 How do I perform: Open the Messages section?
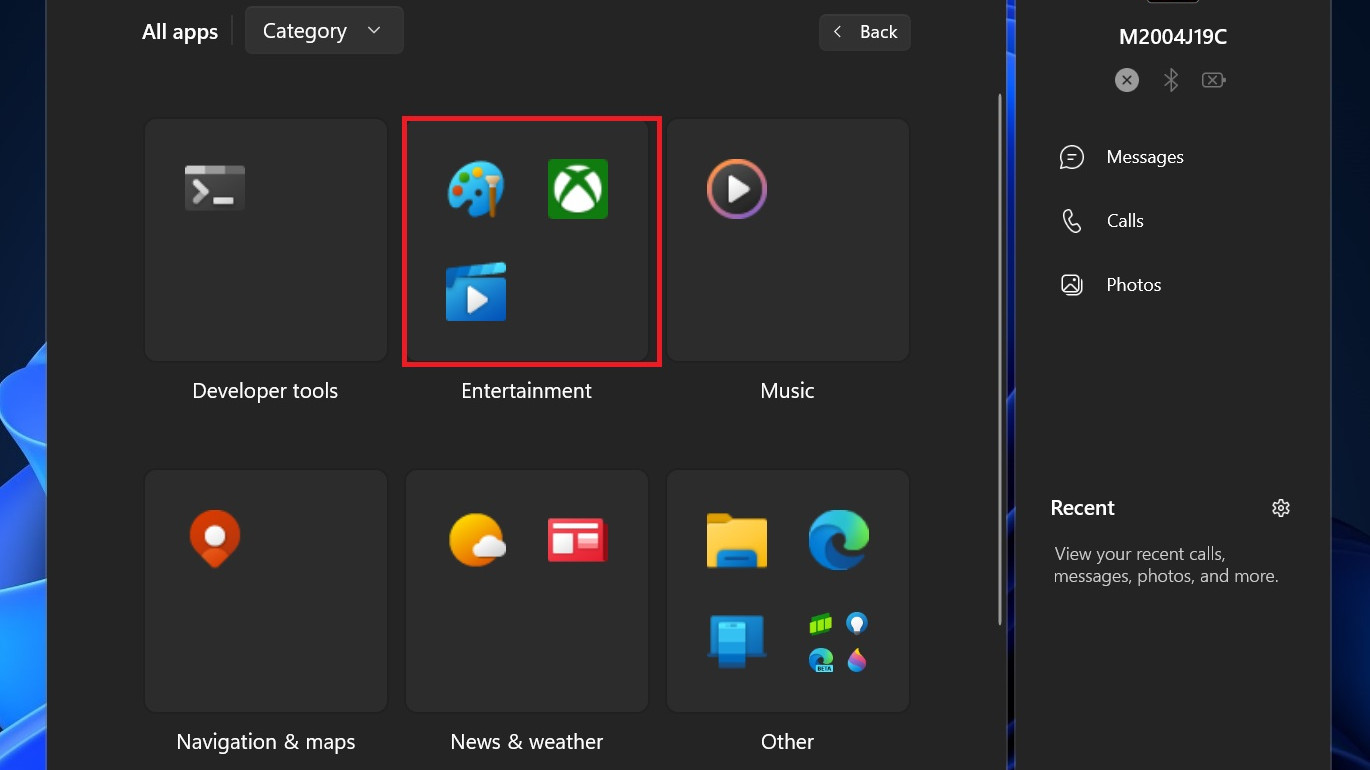click(x=1145, y=157)
